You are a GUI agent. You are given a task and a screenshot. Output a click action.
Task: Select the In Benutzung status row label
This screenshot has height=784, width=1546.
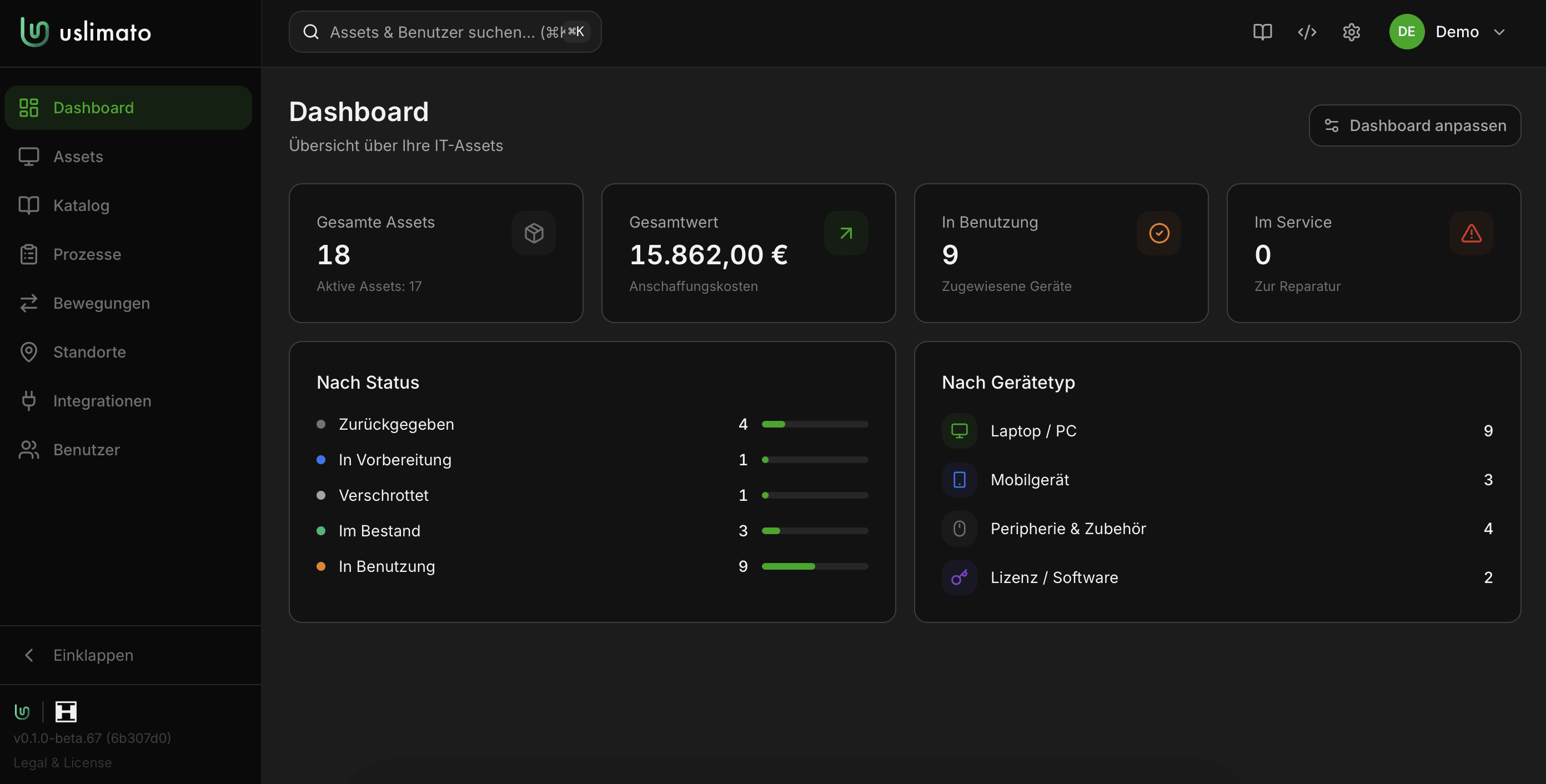coord(386,566)
